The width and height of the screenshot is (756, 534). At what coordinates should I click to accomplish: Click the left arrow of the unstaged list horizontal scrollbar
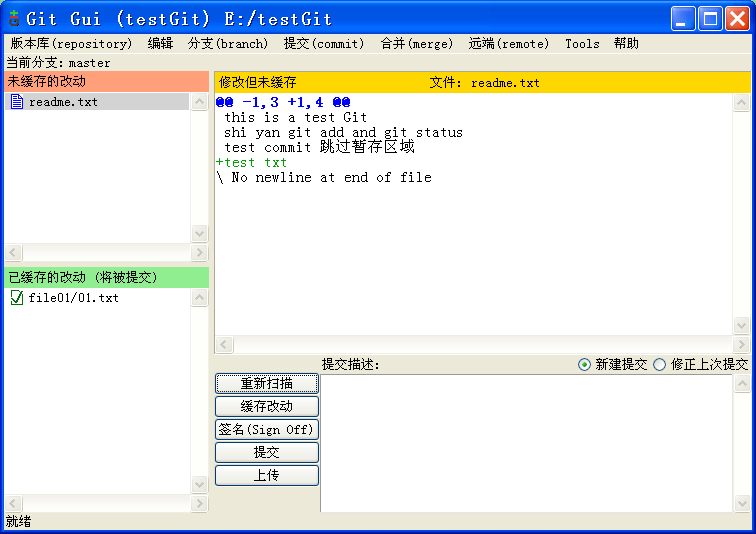click(x=13, y=252)
